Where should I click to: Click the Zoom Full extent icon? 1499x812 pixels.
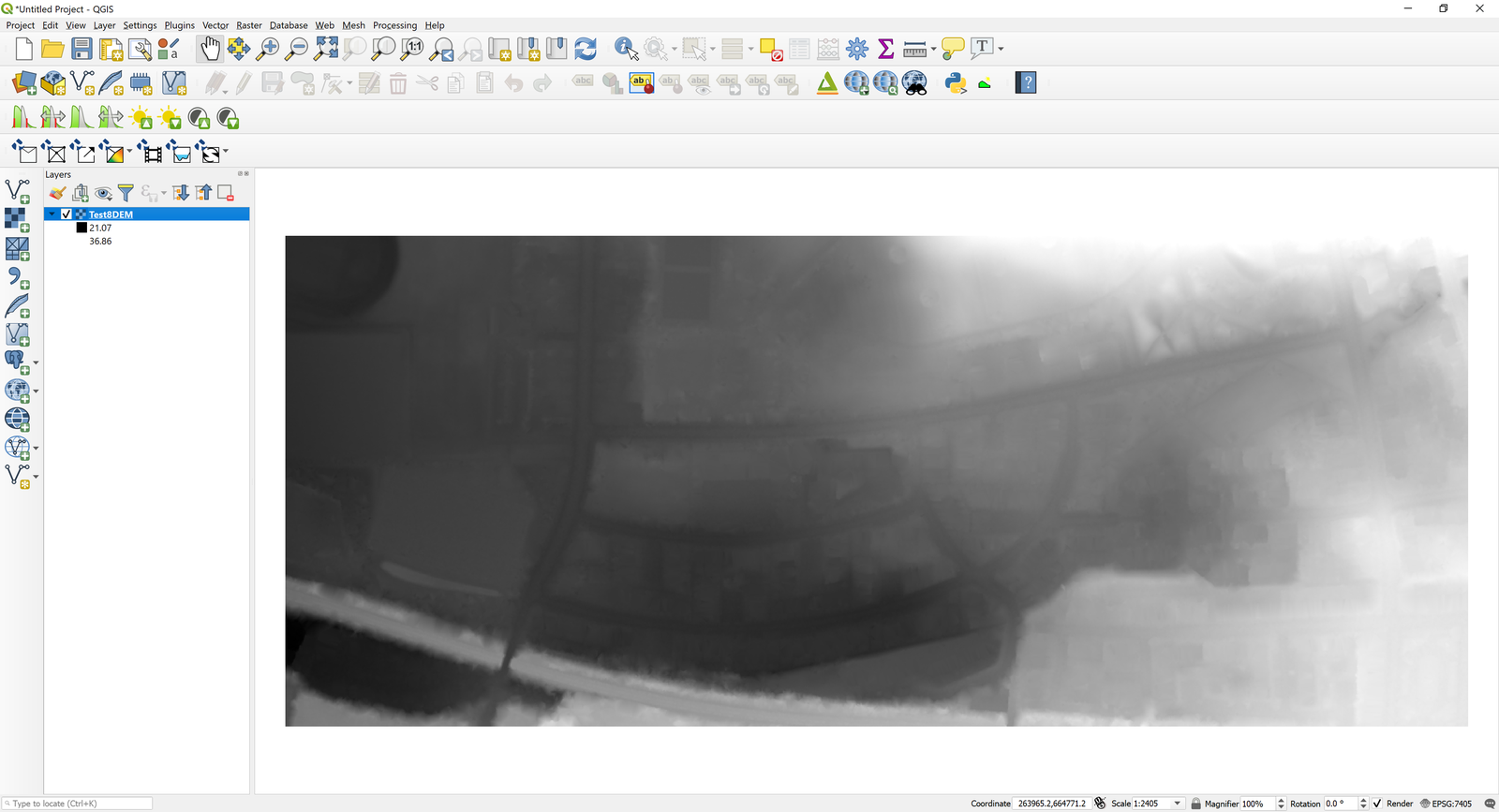(325, 49)
